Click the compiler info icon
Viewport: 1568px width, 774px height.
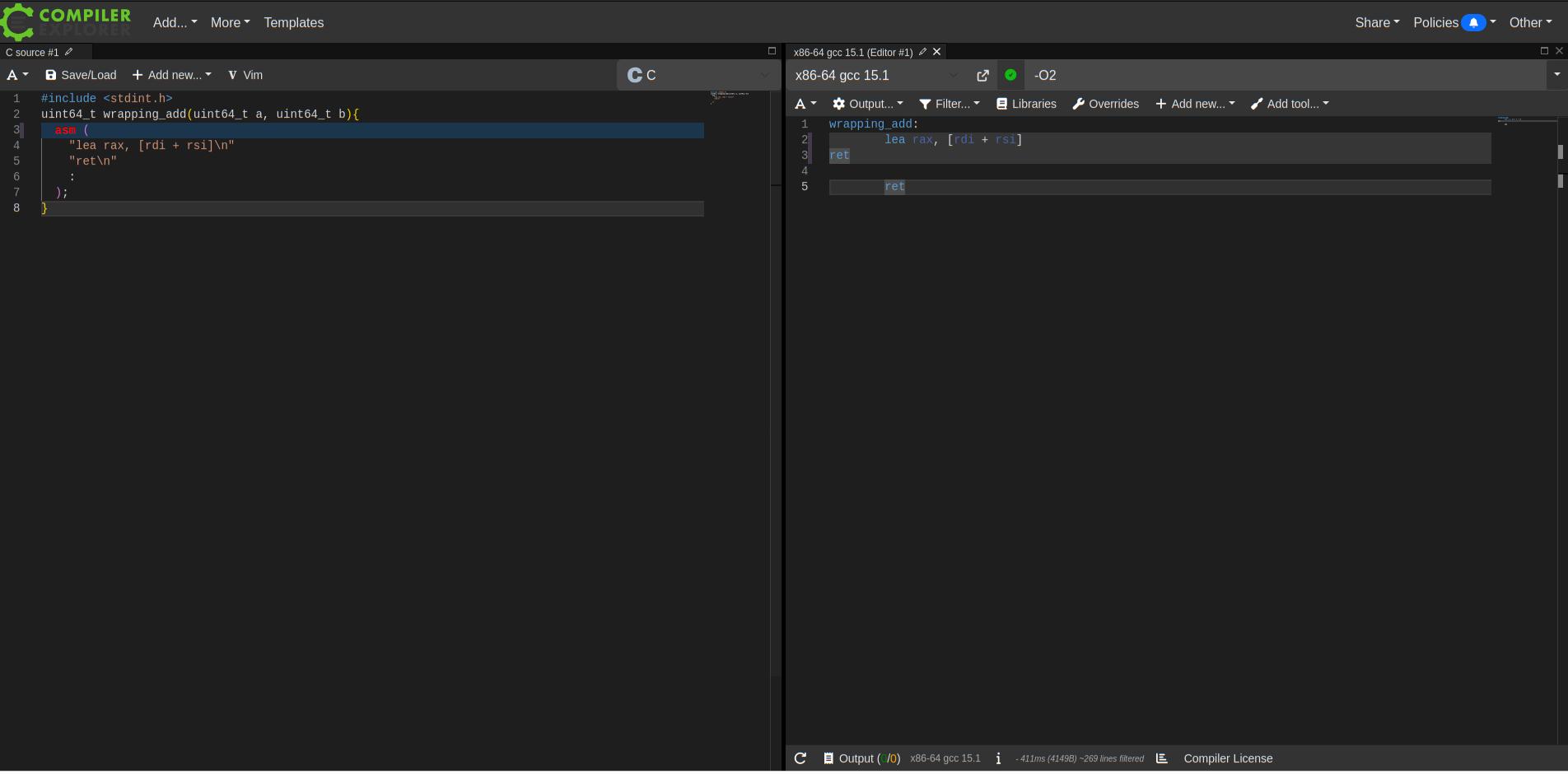click(x=998, y=758)
